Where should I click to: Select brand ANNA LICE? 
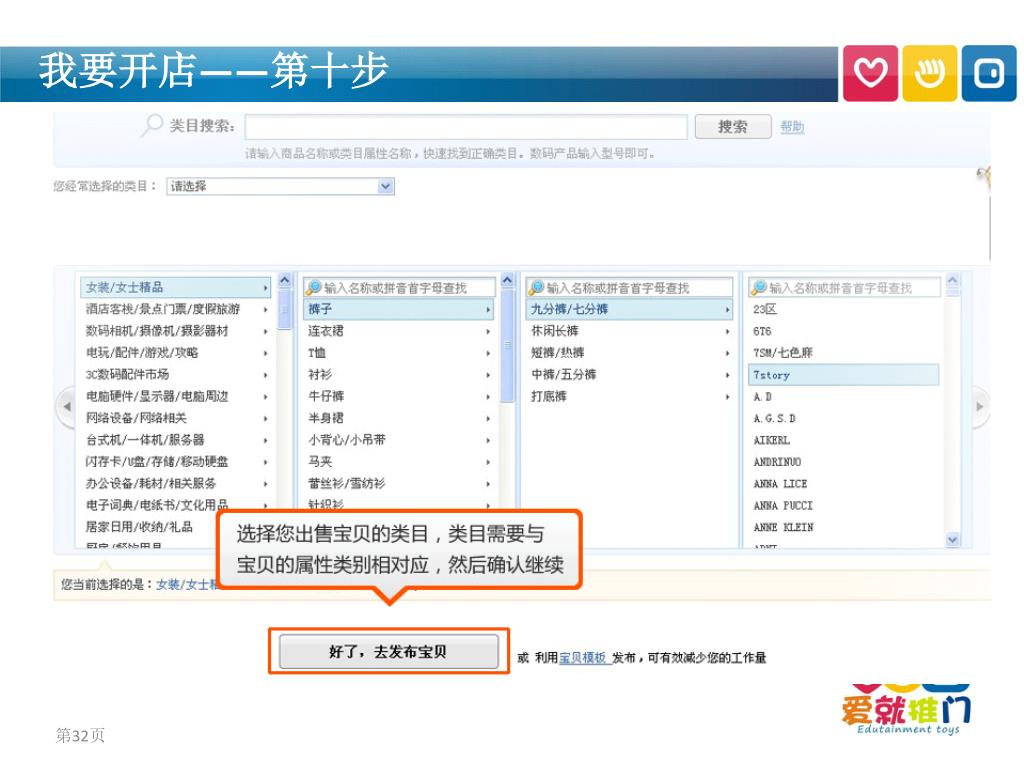(x=780, y=483)
